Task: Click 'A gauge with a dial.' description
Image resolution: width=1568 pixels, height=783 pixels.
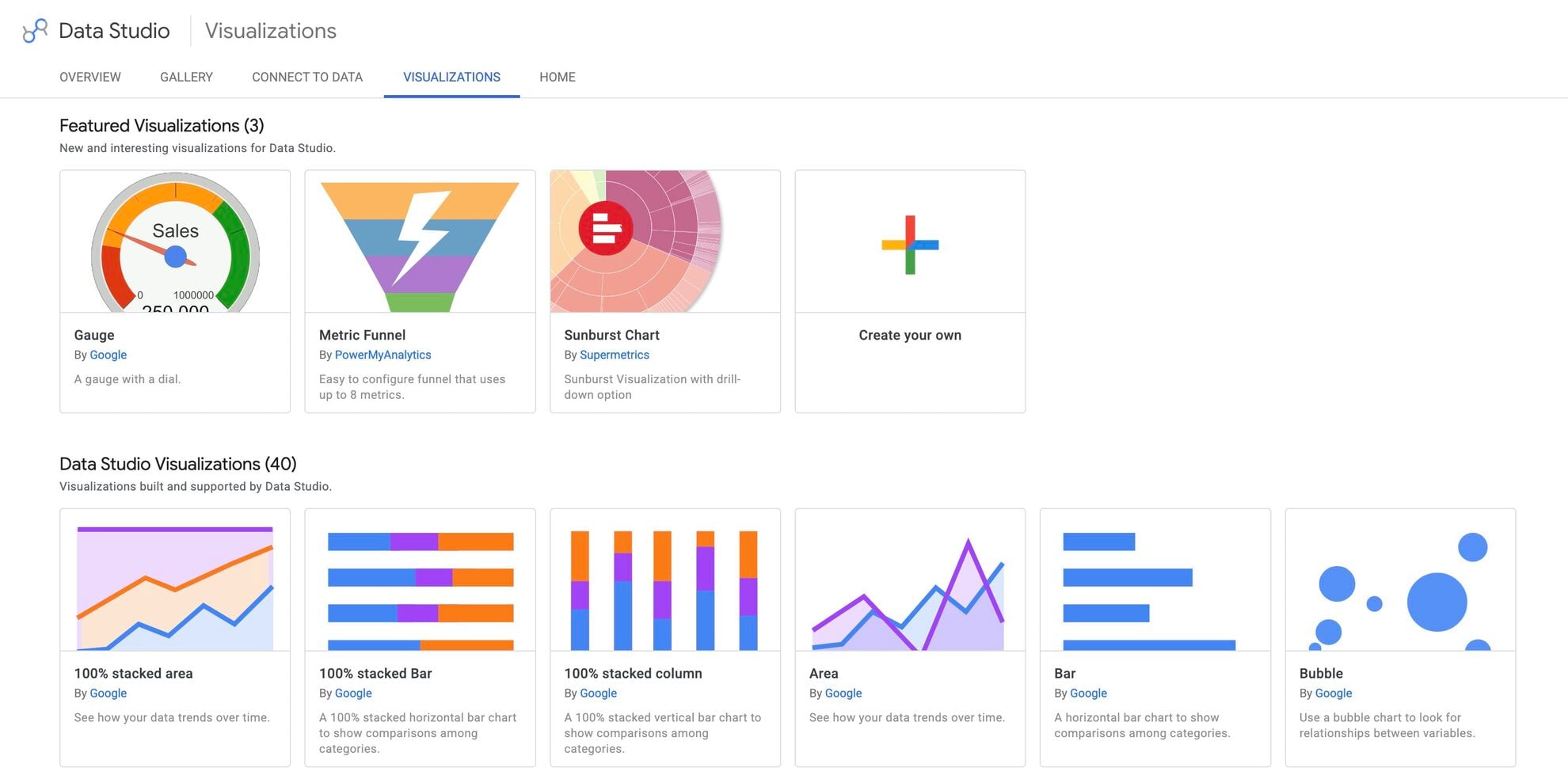Action: [x=127, y=379]
